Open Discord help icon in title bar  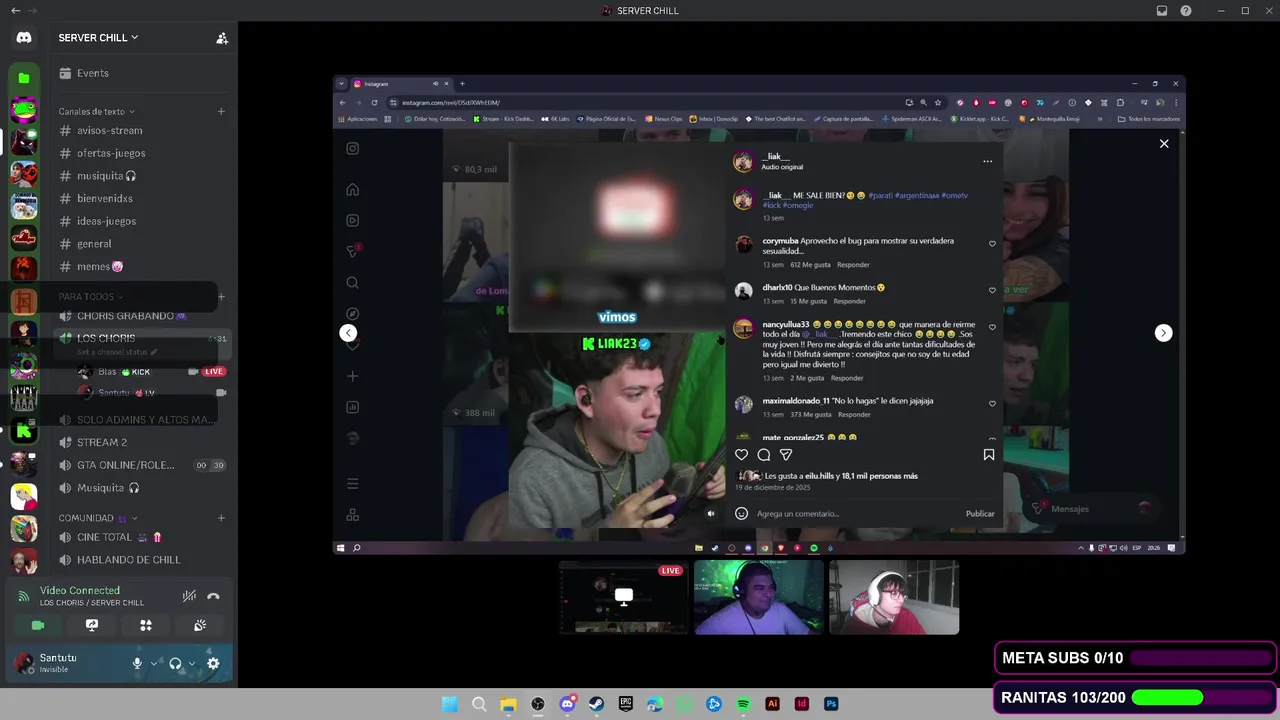pyautogui.click(x=1186, y=11)
